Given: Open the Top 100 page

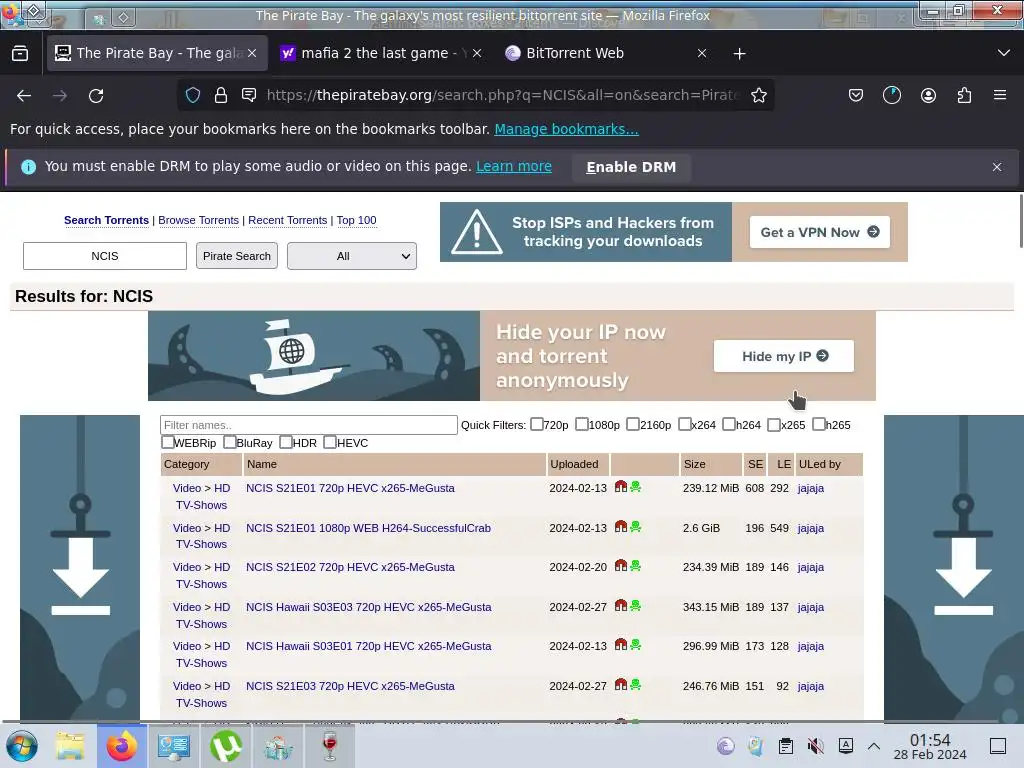Looking at the screenshot, I should 357,220.
